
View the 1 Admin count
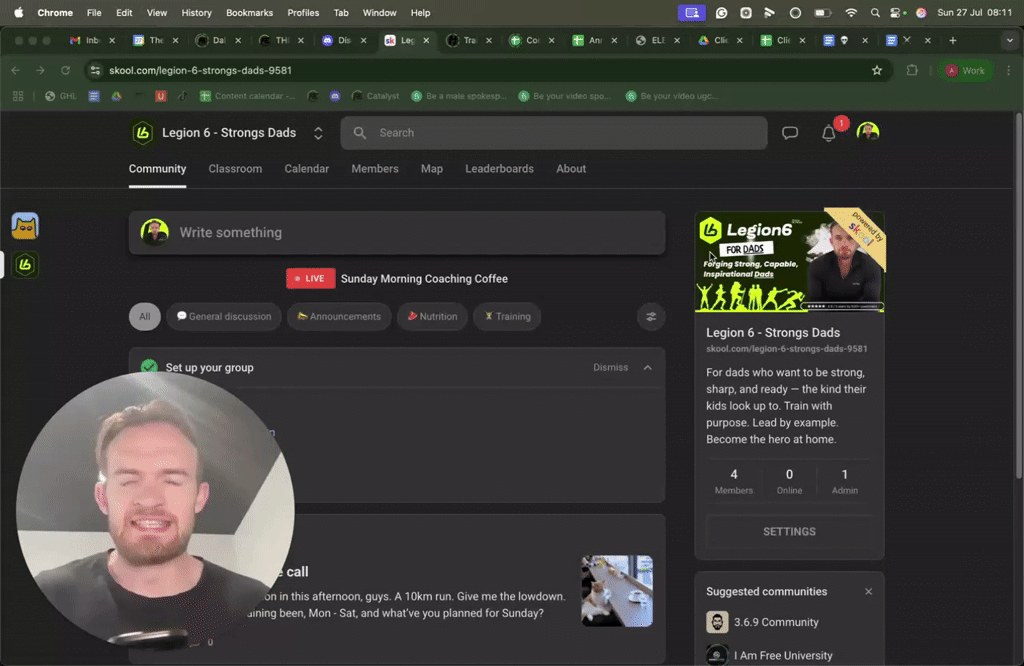pyautogui.click(x=844, y=481)
